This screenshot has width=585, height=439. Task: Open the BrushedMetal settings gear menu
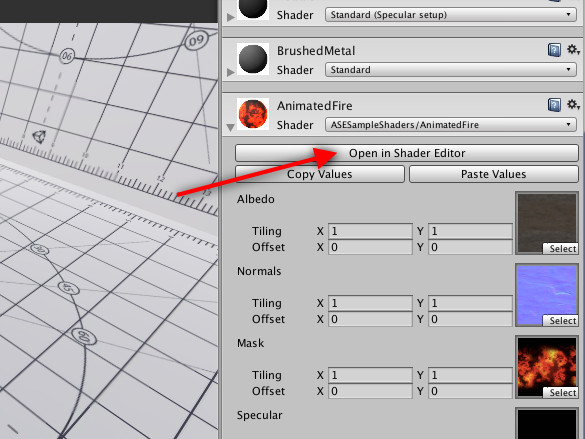point(573,50)
